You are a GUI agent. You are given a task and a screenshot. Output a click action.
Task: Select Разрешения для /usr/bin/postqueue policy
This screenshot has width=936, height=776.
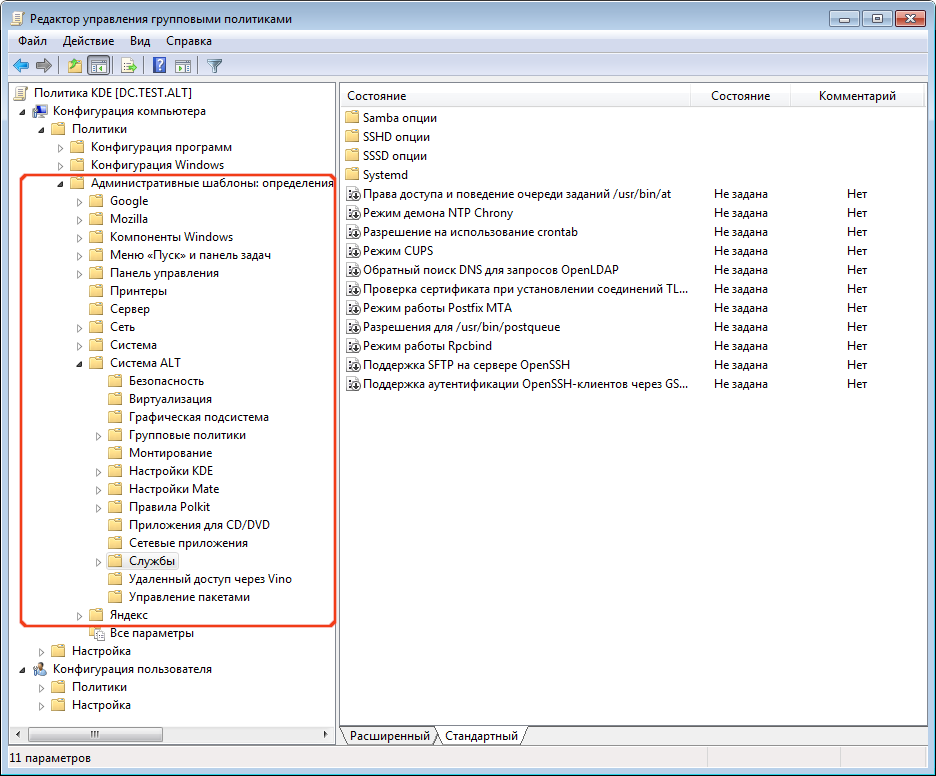tap(461, 327)
